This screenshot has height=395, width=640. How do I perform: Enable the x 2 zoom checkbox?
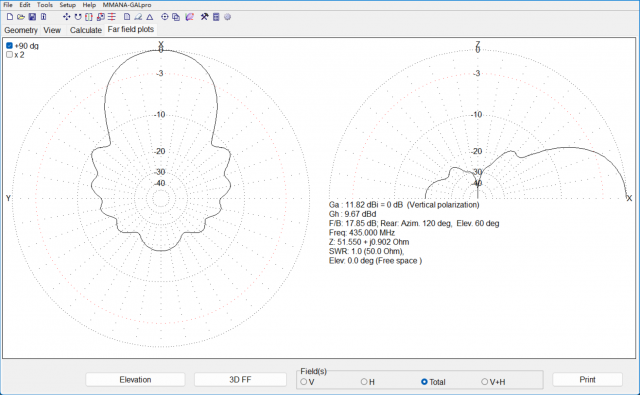[x=9, y=55]
